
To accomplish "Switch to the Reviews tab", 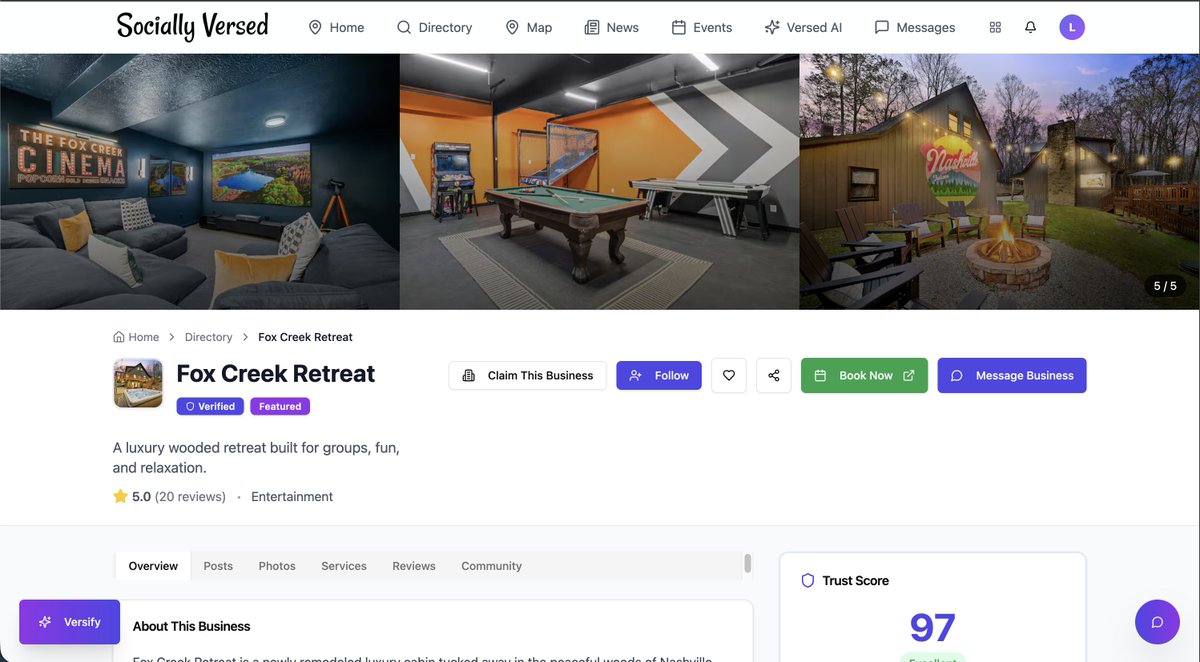I will pyautogui.click(x=414, y=566).
